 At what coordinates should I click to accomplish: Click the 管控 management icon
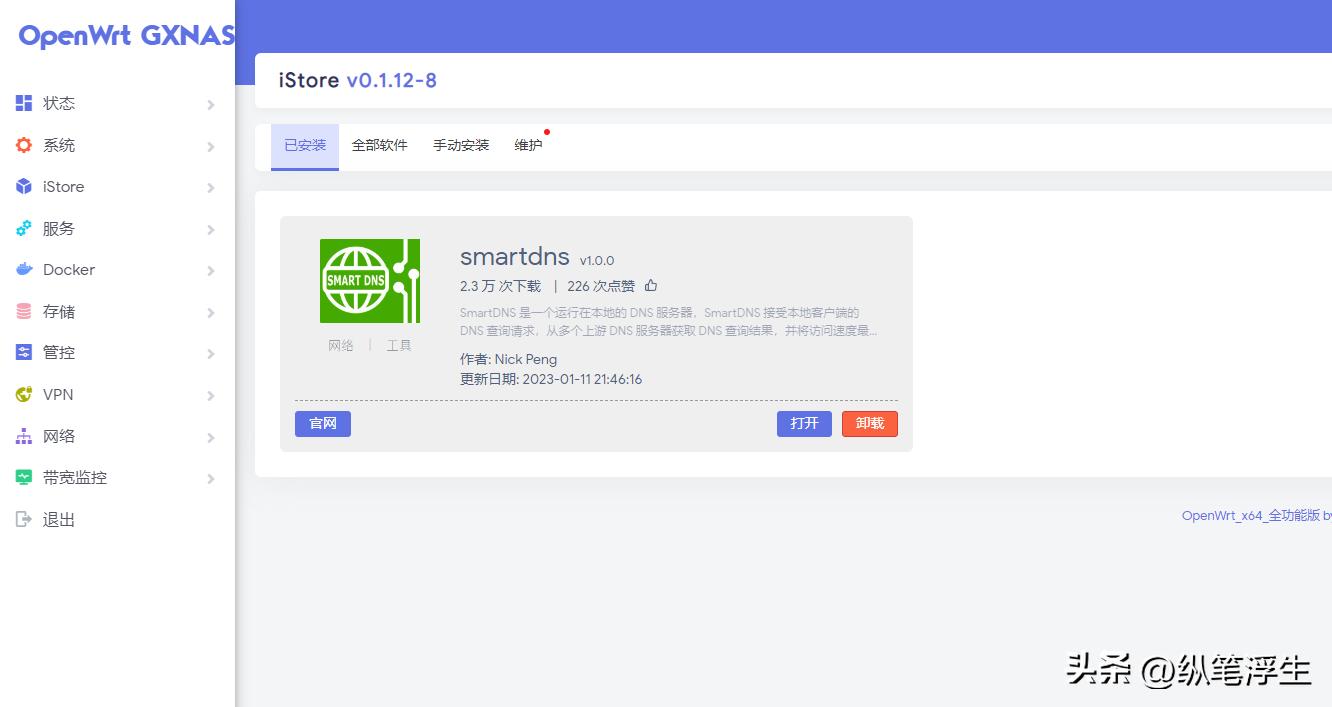click(x=23, y=352)
